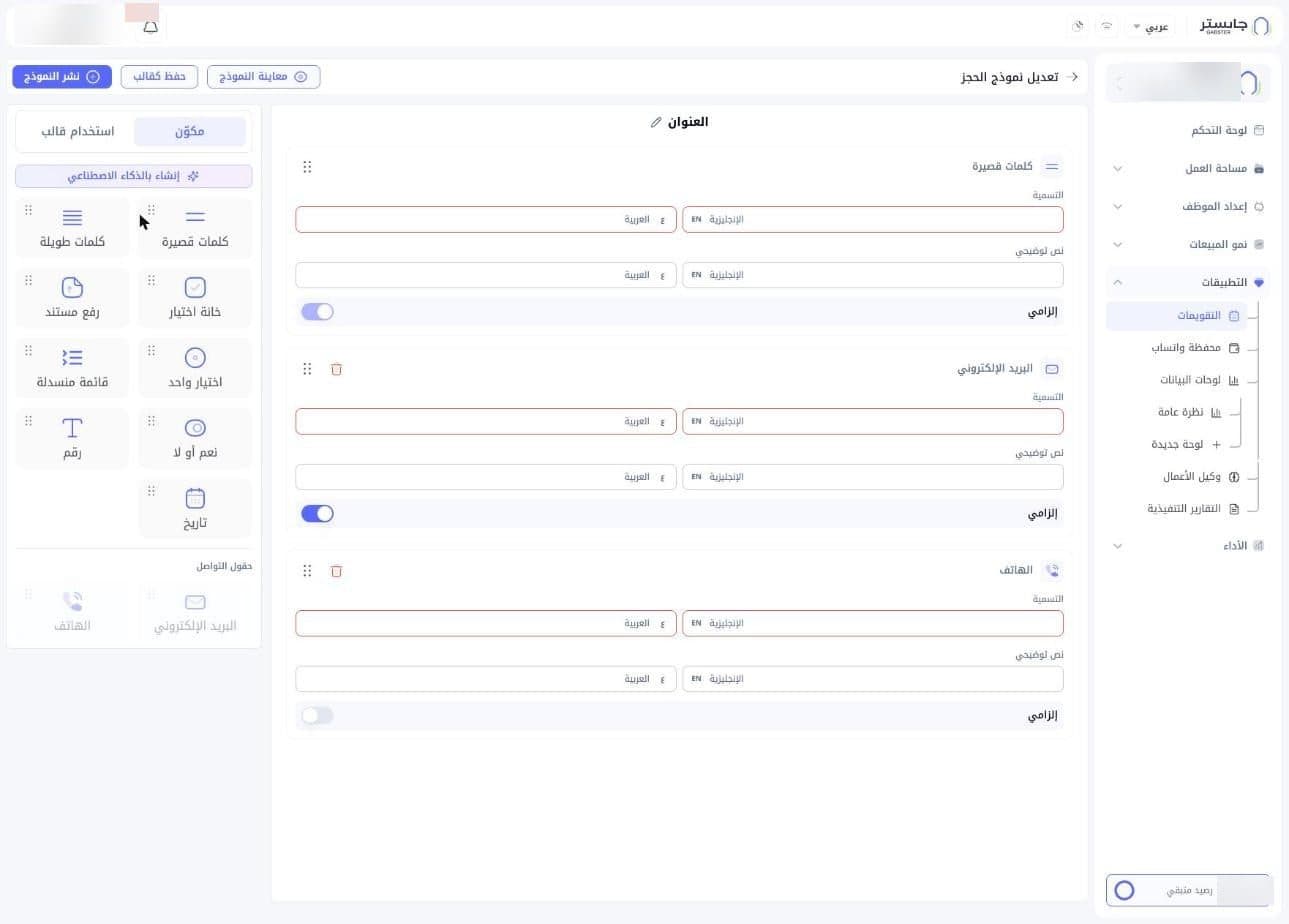Click the back arrow next to تعديل نموذج الحجز

(1073, 77)
